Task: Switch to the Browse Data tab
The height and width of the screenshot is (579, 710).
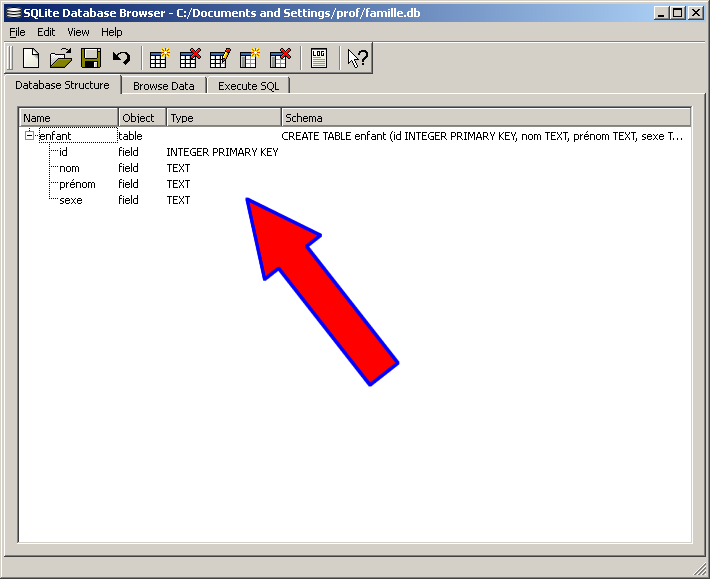Action: [x=163, y=86]
